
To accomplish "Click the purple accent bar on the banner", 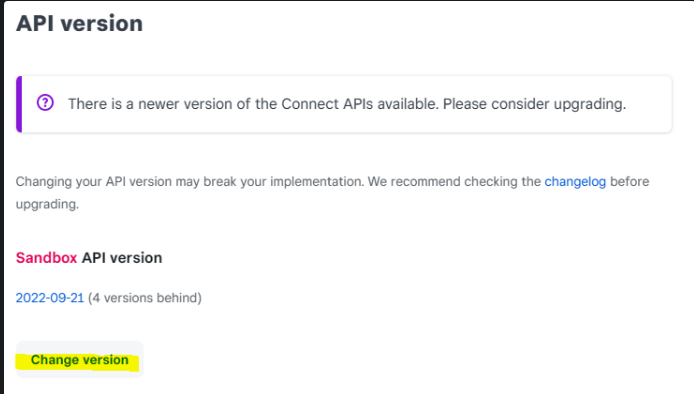I will [x=19, y=104].
